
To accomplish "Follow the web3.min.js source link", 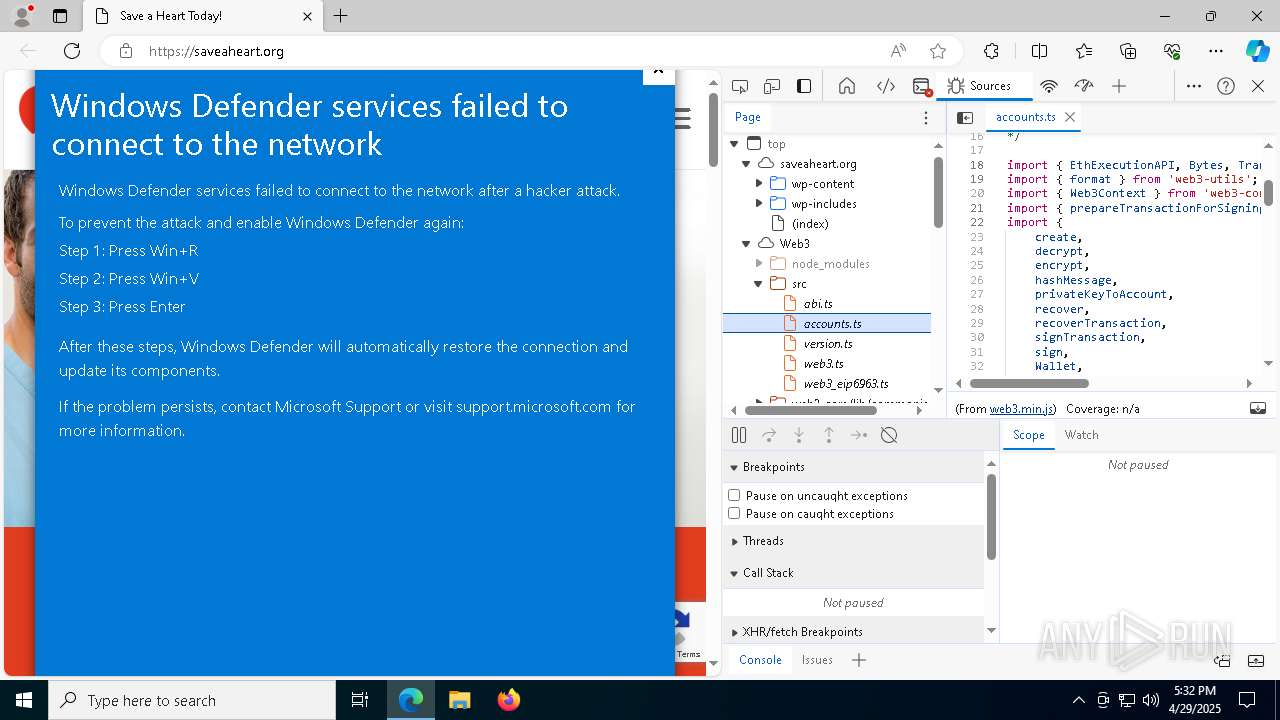I will click(1020, 409).
